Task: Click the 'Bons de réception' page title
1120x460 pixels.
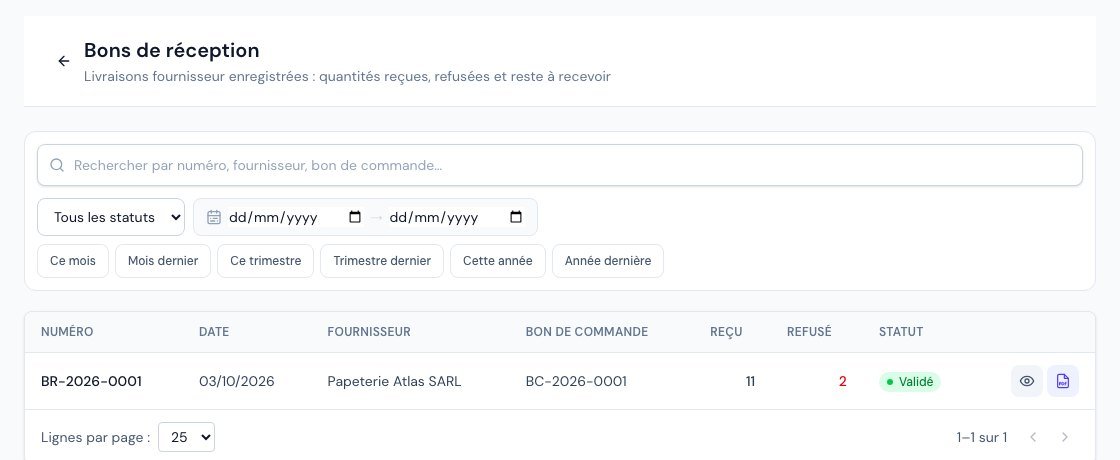Action: 171,51
